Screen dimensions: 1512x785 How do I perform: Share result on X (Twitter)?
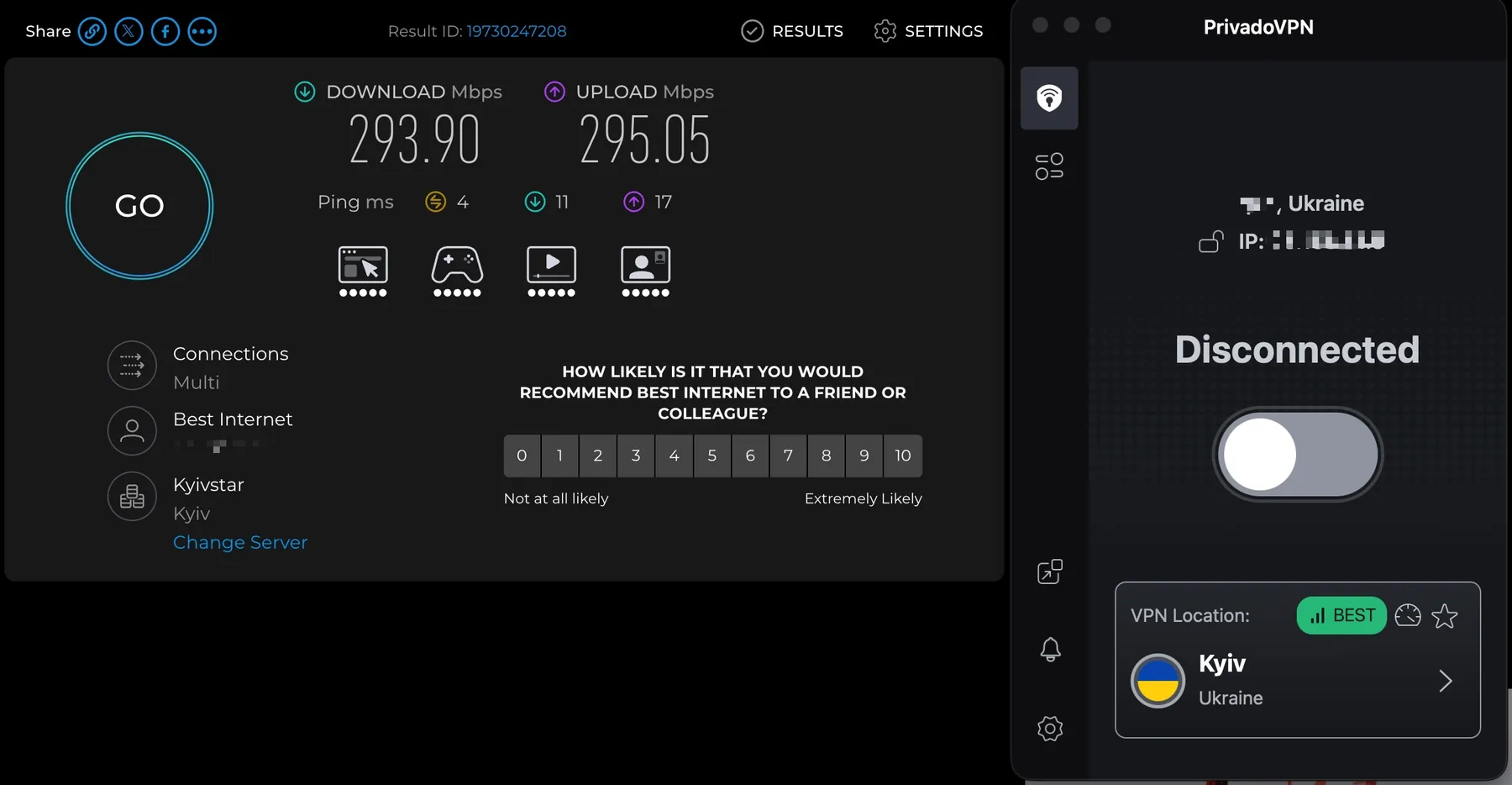coord(129,32)
